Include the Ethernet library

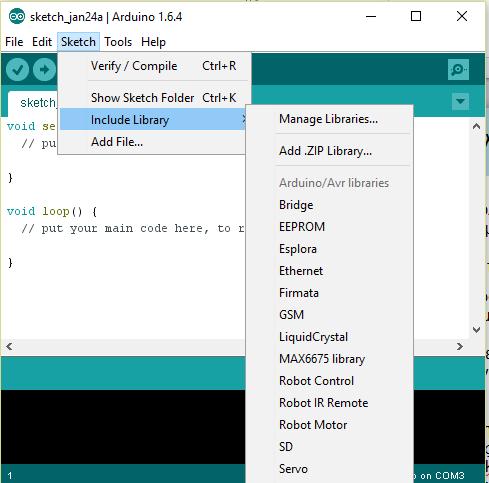(328, 271)
